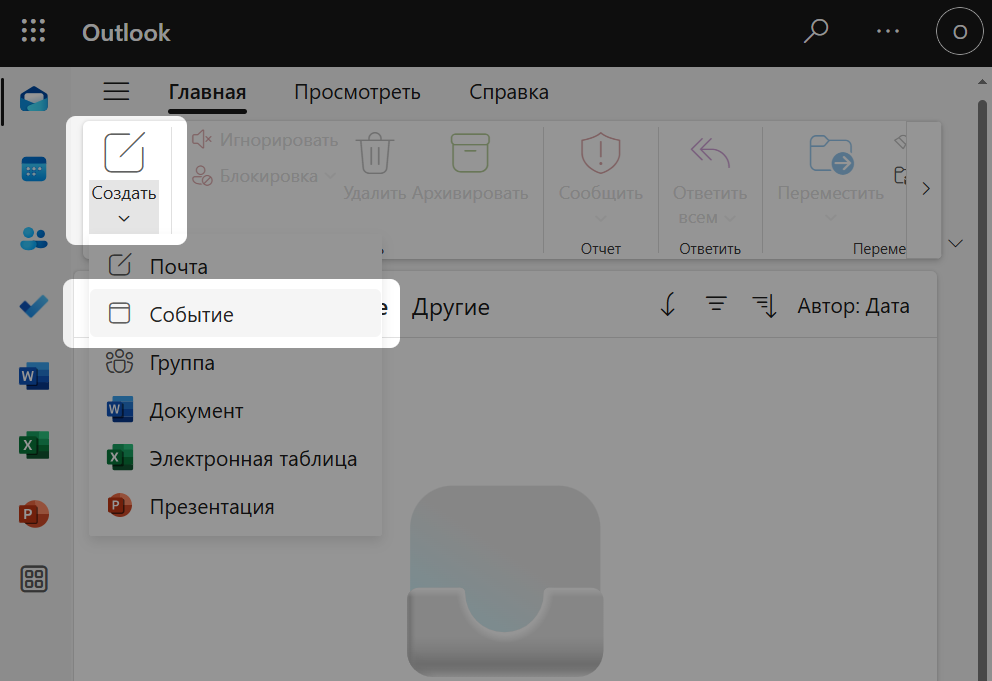
Task: Open the app launcher grid icon
Action: 34,32
